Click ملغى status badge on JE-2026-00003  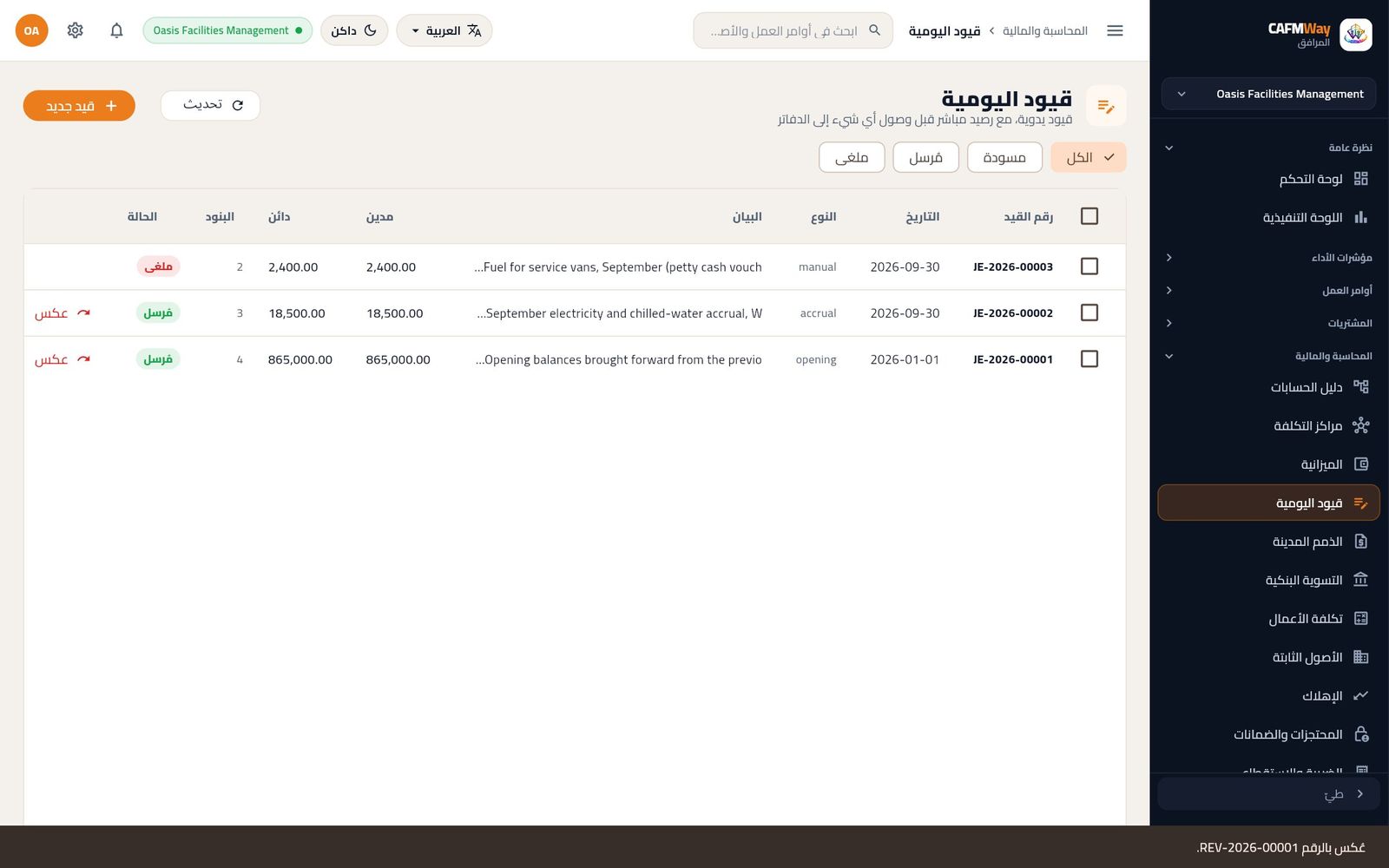point(158,266)
